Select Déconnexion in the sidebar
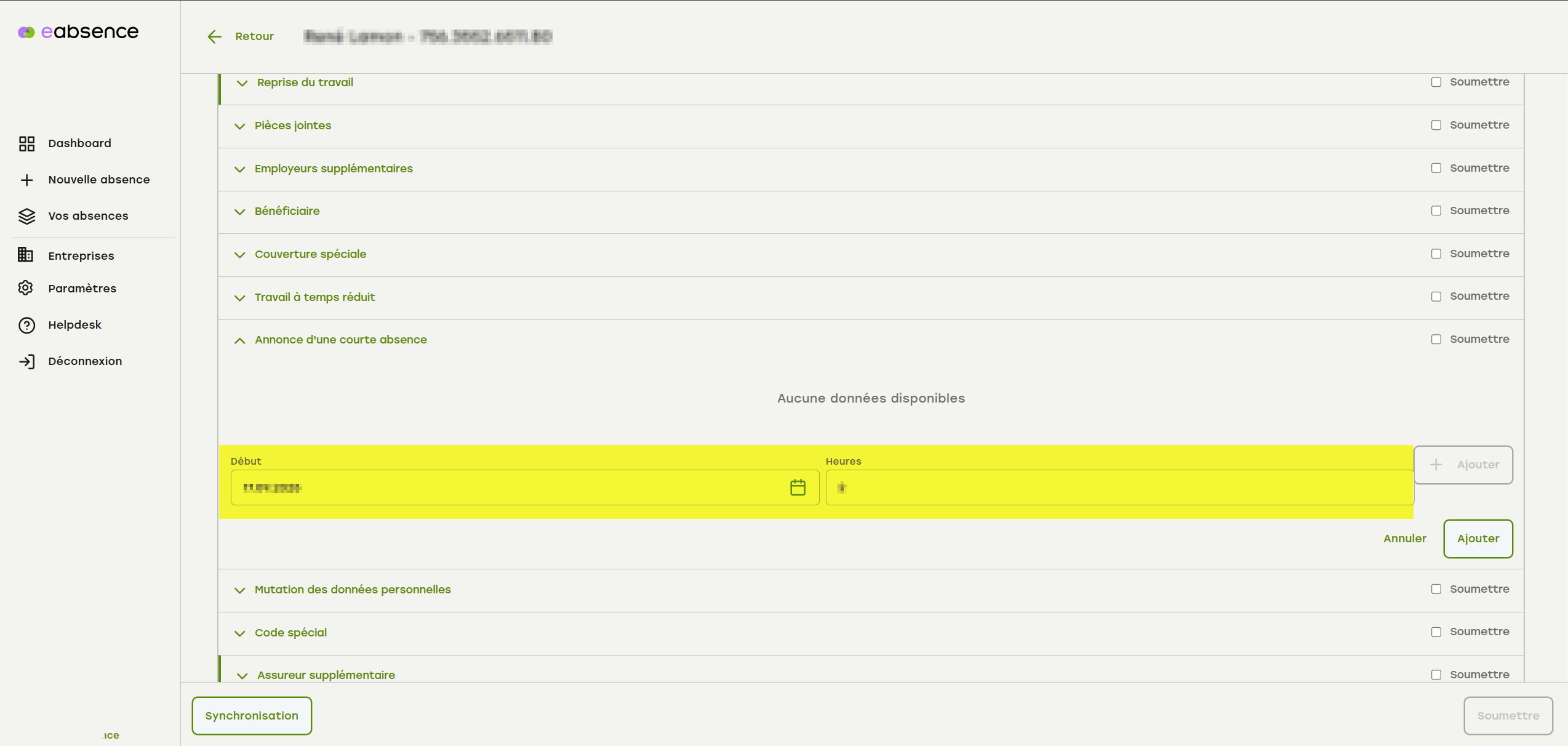1568x746 pixels. (x=85, y=361)
